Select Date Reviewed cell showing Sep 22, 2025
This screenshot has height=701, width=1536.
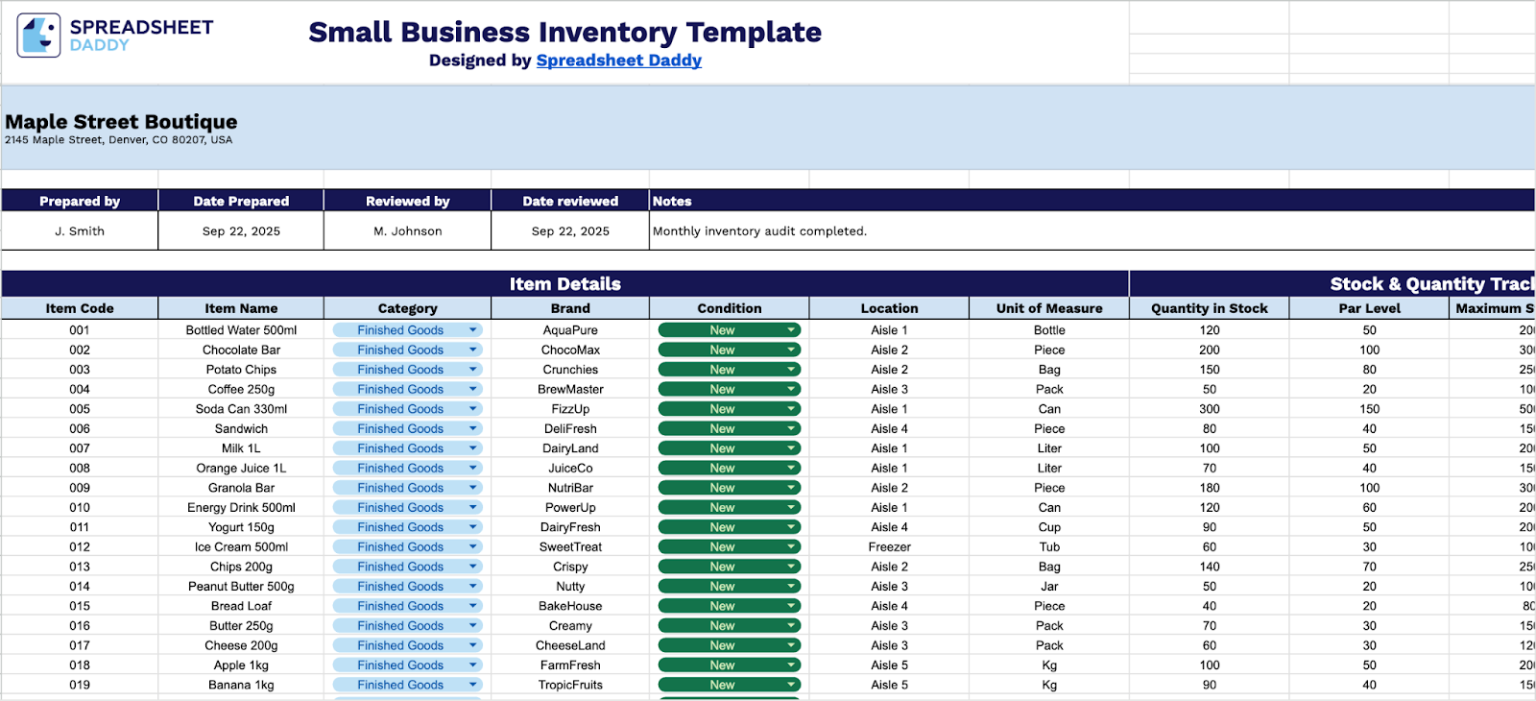coord(570,231)
